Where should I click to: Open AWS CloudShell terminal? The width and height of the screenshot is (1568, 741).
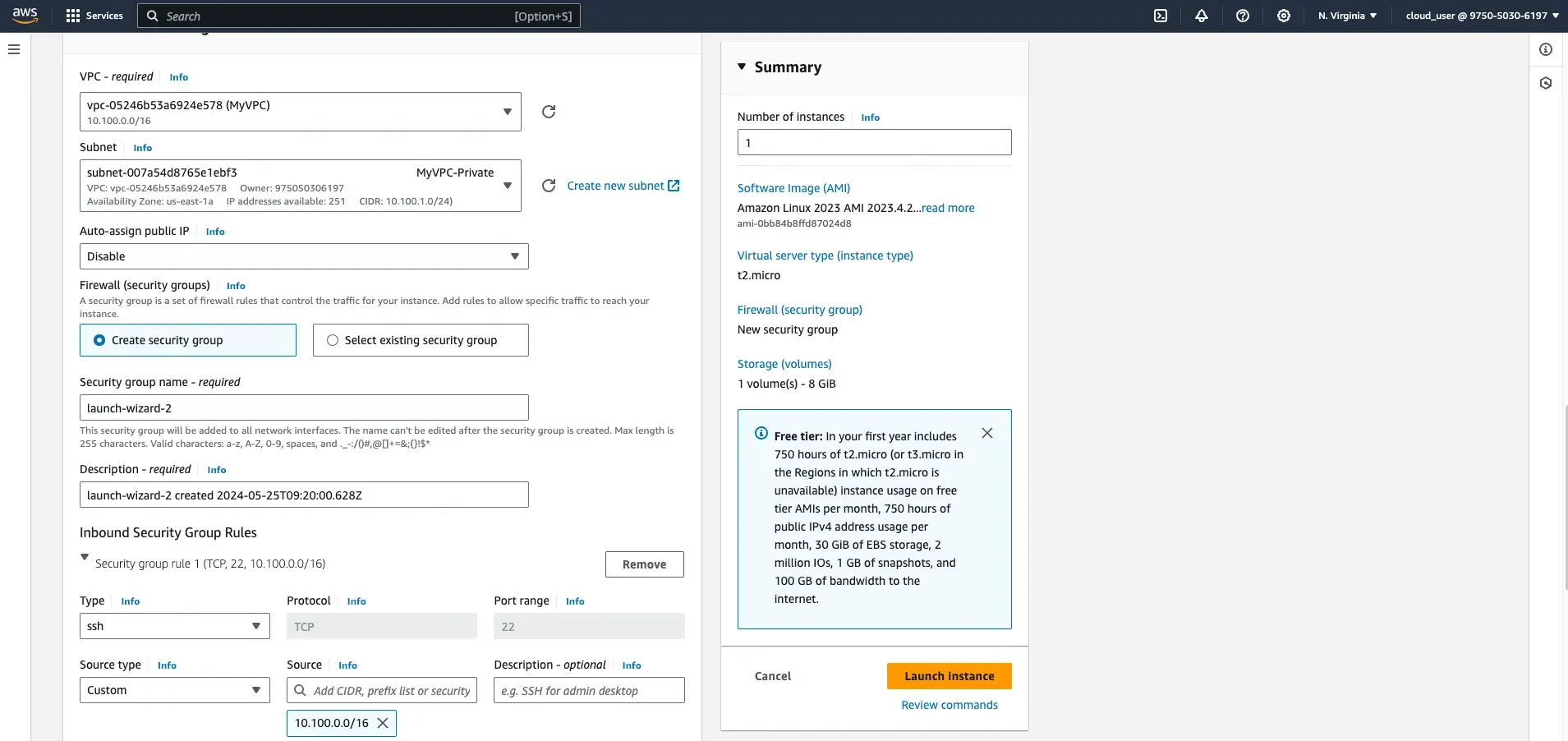1161,16
